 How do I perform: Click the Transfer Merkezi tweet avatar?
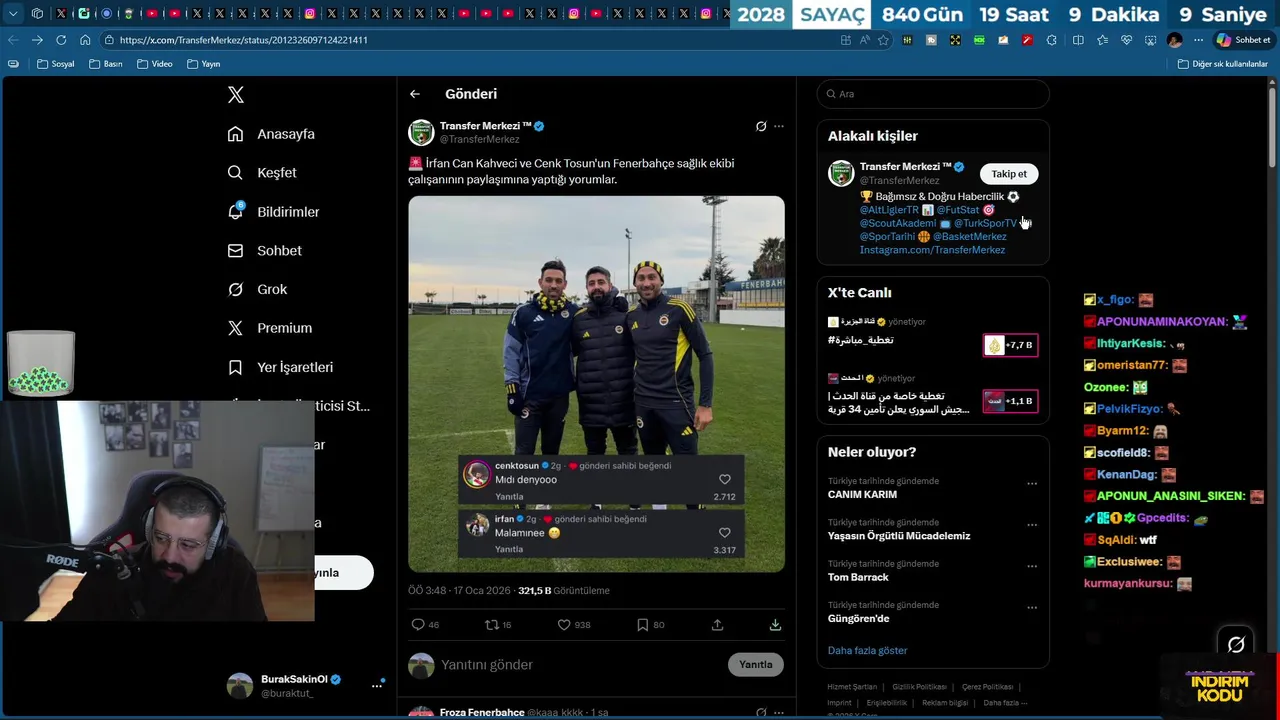[x=421, y=132]
